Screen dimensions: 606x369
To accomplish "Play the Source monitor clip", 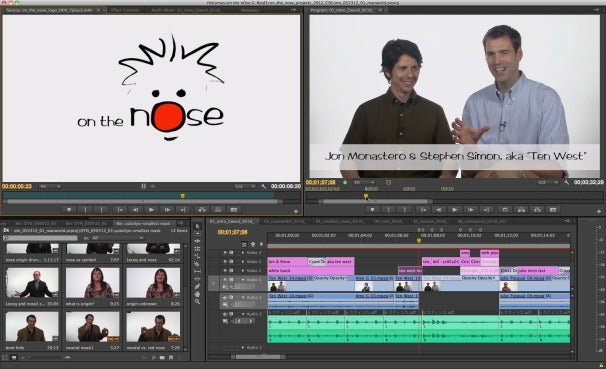I will coord(151,209).
